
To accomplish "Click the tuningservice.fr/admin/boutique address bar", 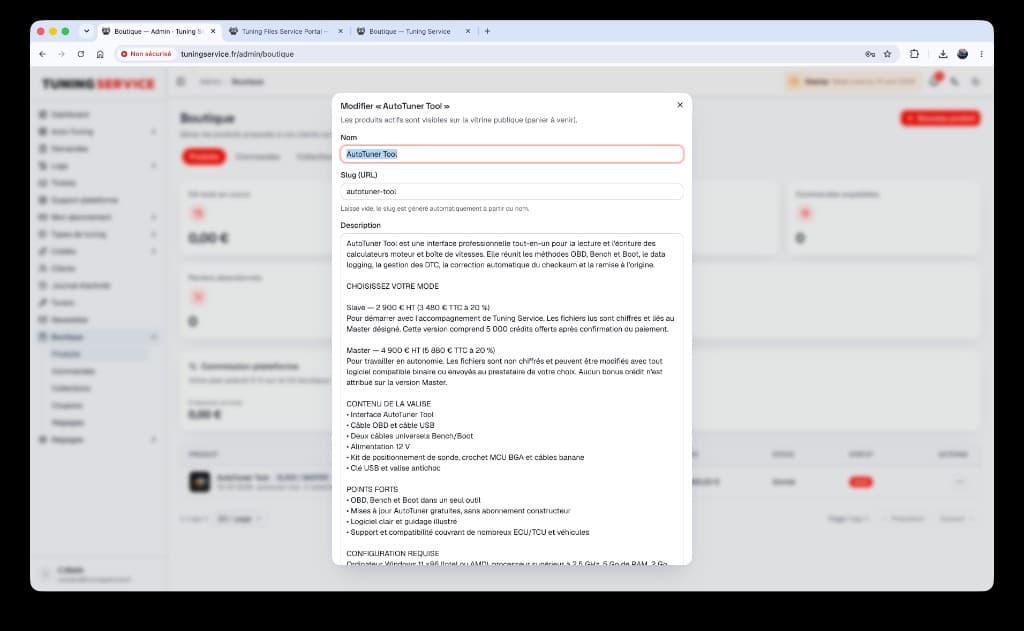I will [x=237, y=54].
